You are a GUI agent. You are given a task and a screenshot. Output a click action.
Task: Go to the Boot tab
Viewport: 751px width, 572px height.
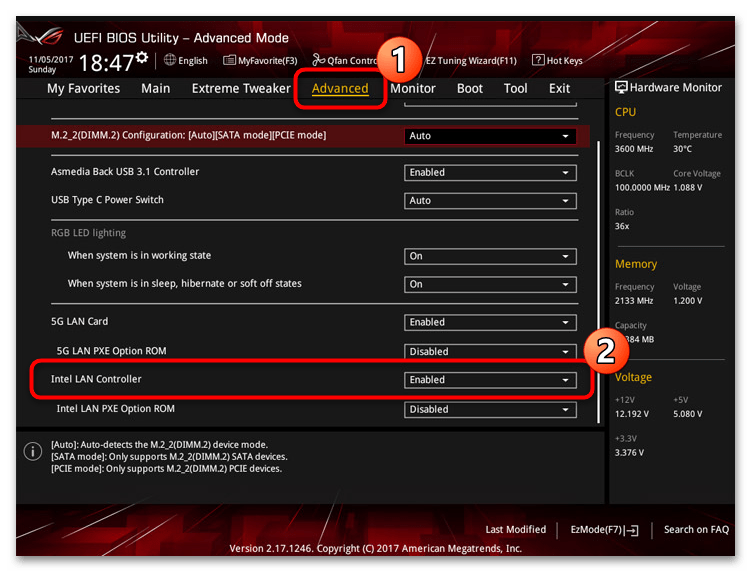(x=470, y=89)
